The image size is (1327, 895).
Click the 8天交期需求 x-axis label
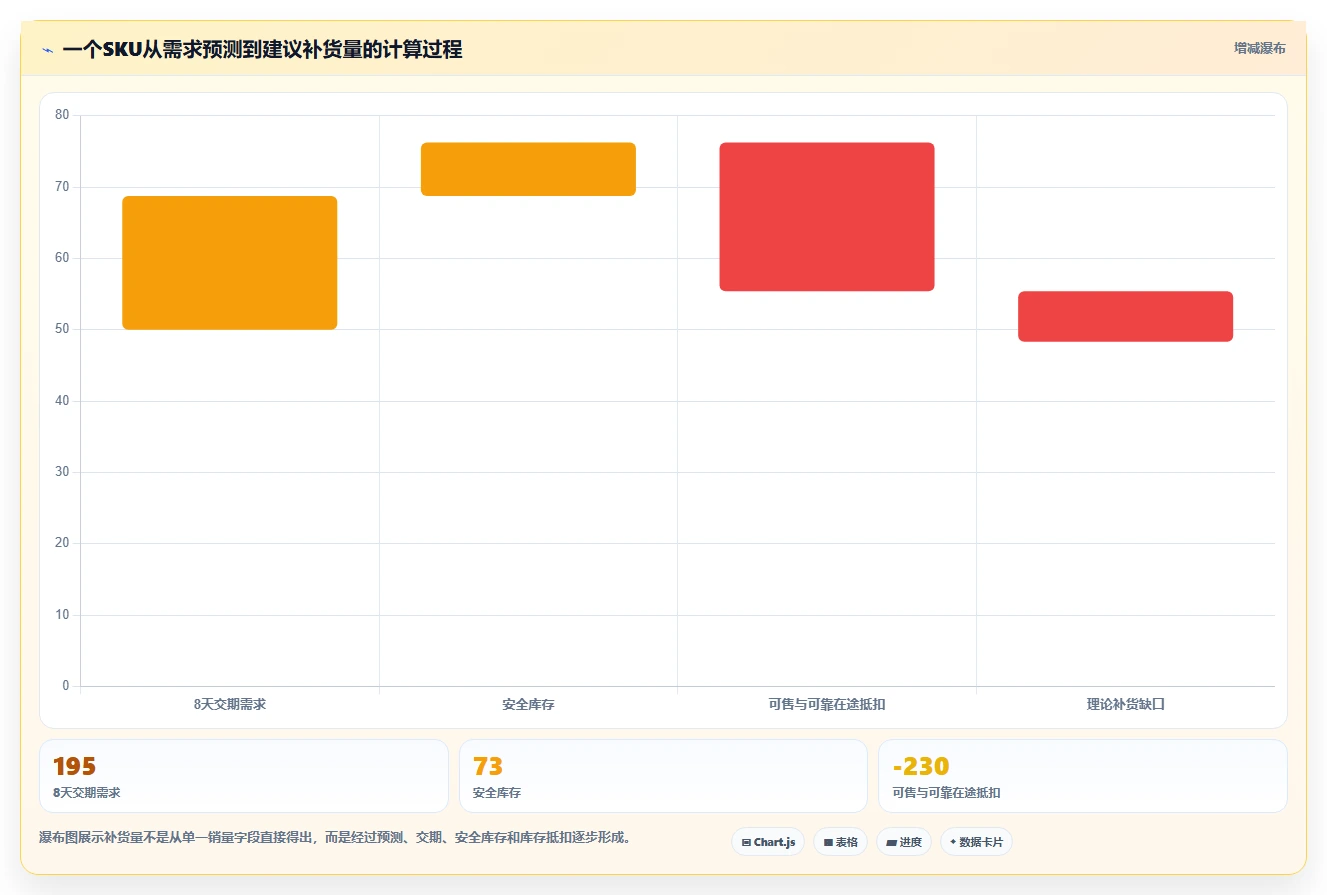coord(230,704)
